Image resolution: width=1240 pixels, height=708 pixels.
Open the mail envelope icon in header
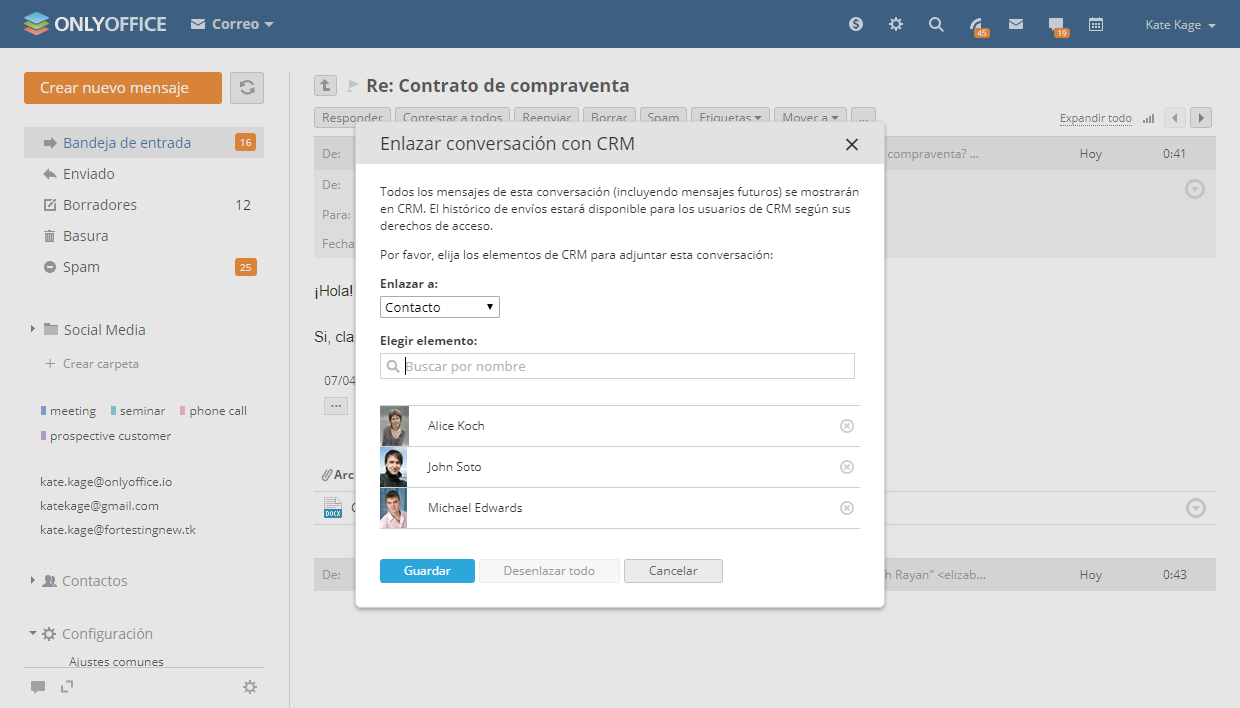(1016, 24)
